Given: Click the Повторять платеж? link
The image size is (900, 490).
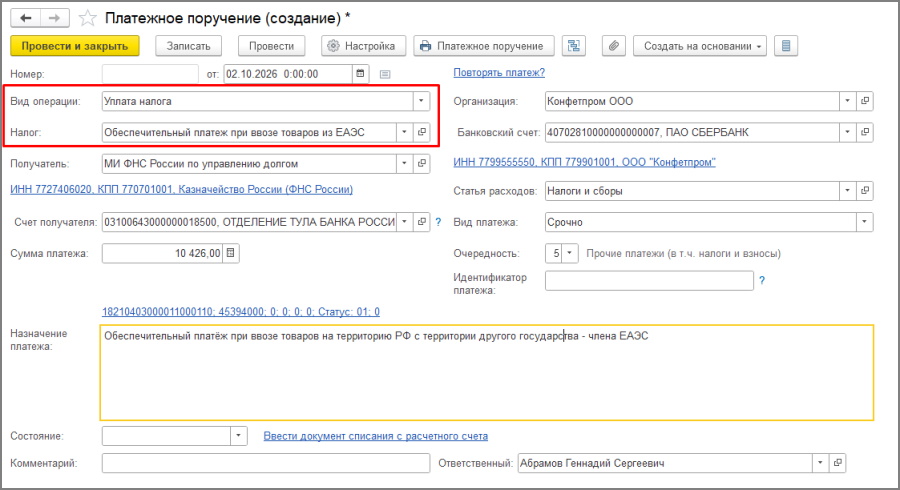Looking at the screenshot, I should pos(499,73).
